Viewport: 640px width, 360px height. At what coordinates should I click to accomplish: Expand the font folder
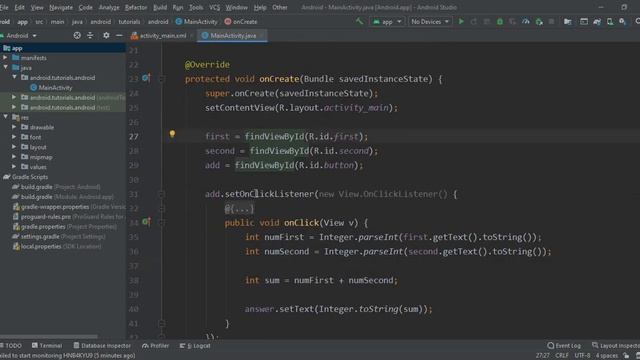[x=14, y=137]
